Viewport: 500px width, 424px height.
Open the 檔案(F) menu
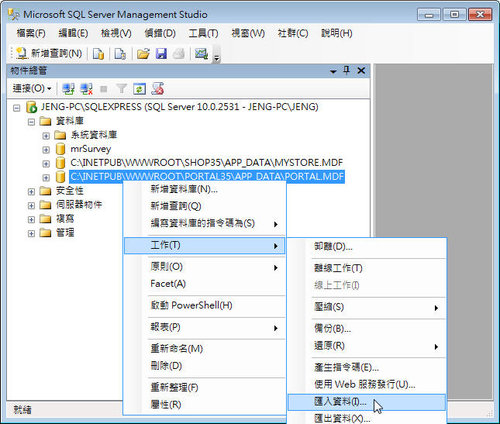pyautogui.click(x=31, y=33)
